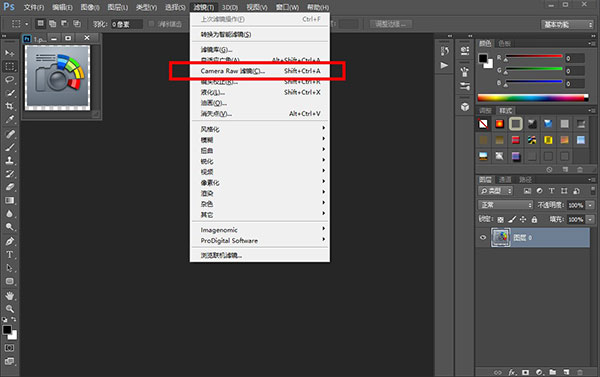The width and height of the screenshot is (600, 377).
Task: Choose Add to selection mode button
Action: coord(52,24)
